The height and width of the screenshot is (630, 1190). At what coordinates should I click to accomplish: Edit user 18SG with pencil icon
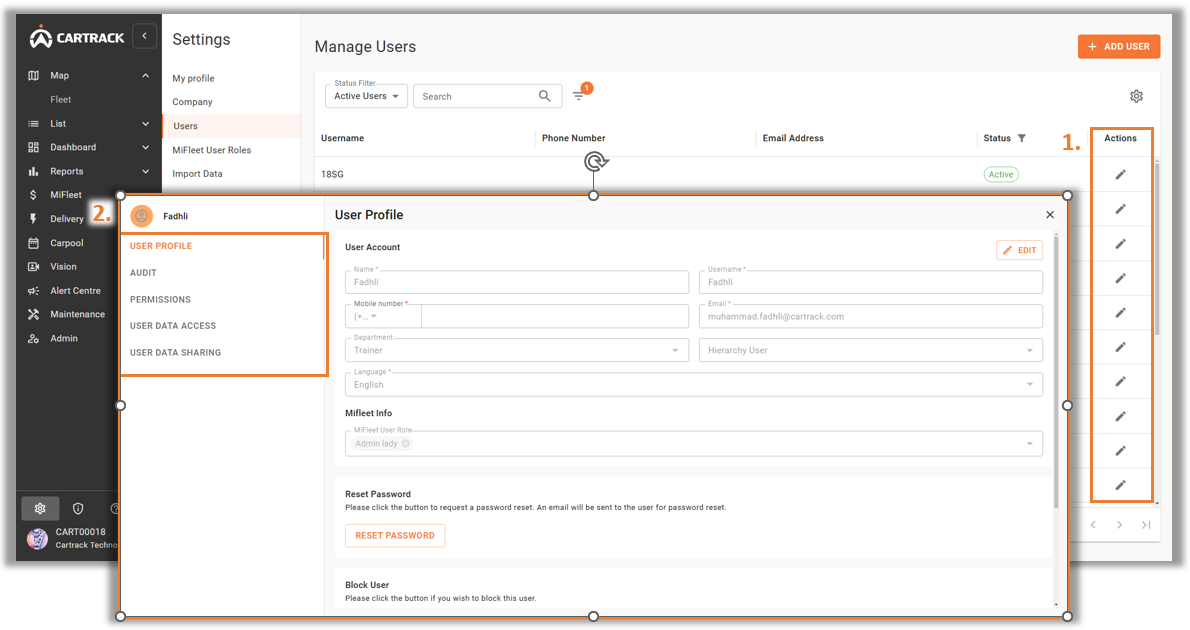tap(1120, 175)
